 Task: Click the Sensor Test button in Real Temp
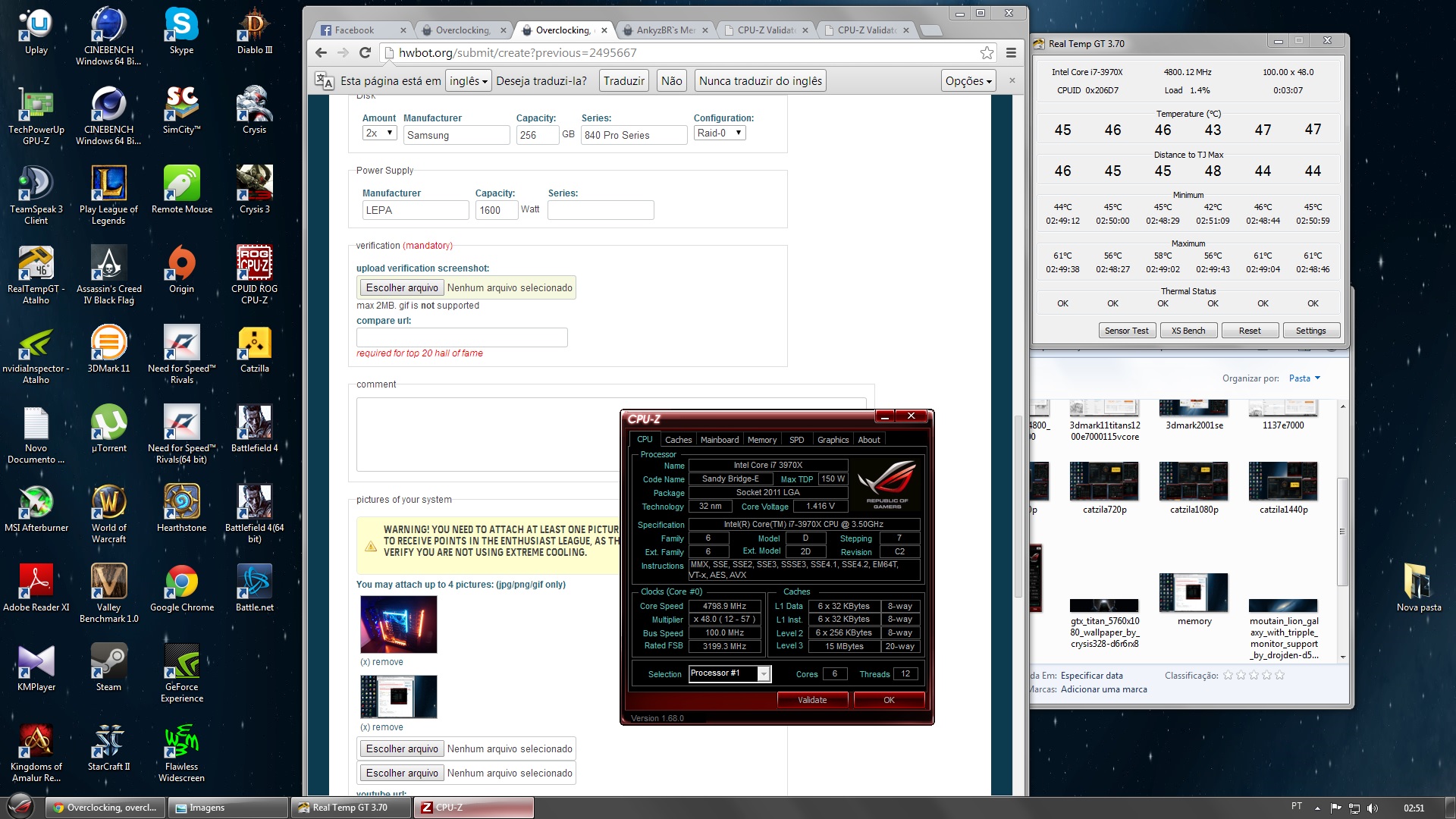(1126, 331)
